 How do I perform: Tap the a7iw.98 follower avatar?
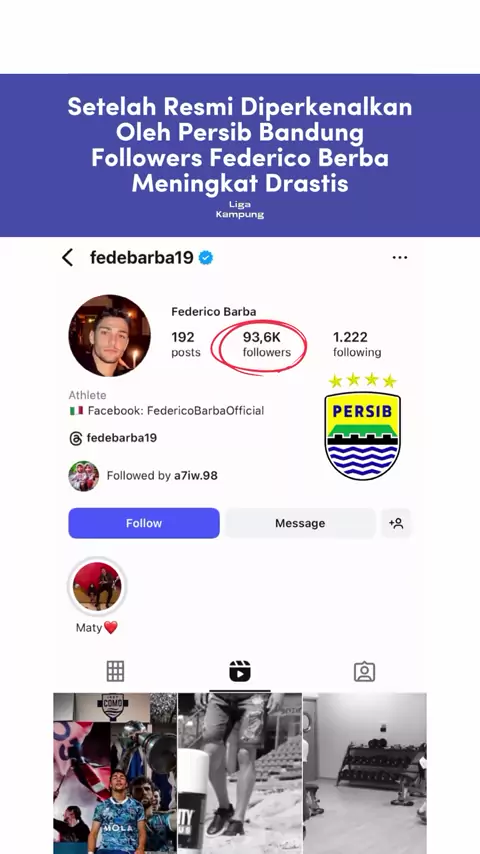[84, 476]
